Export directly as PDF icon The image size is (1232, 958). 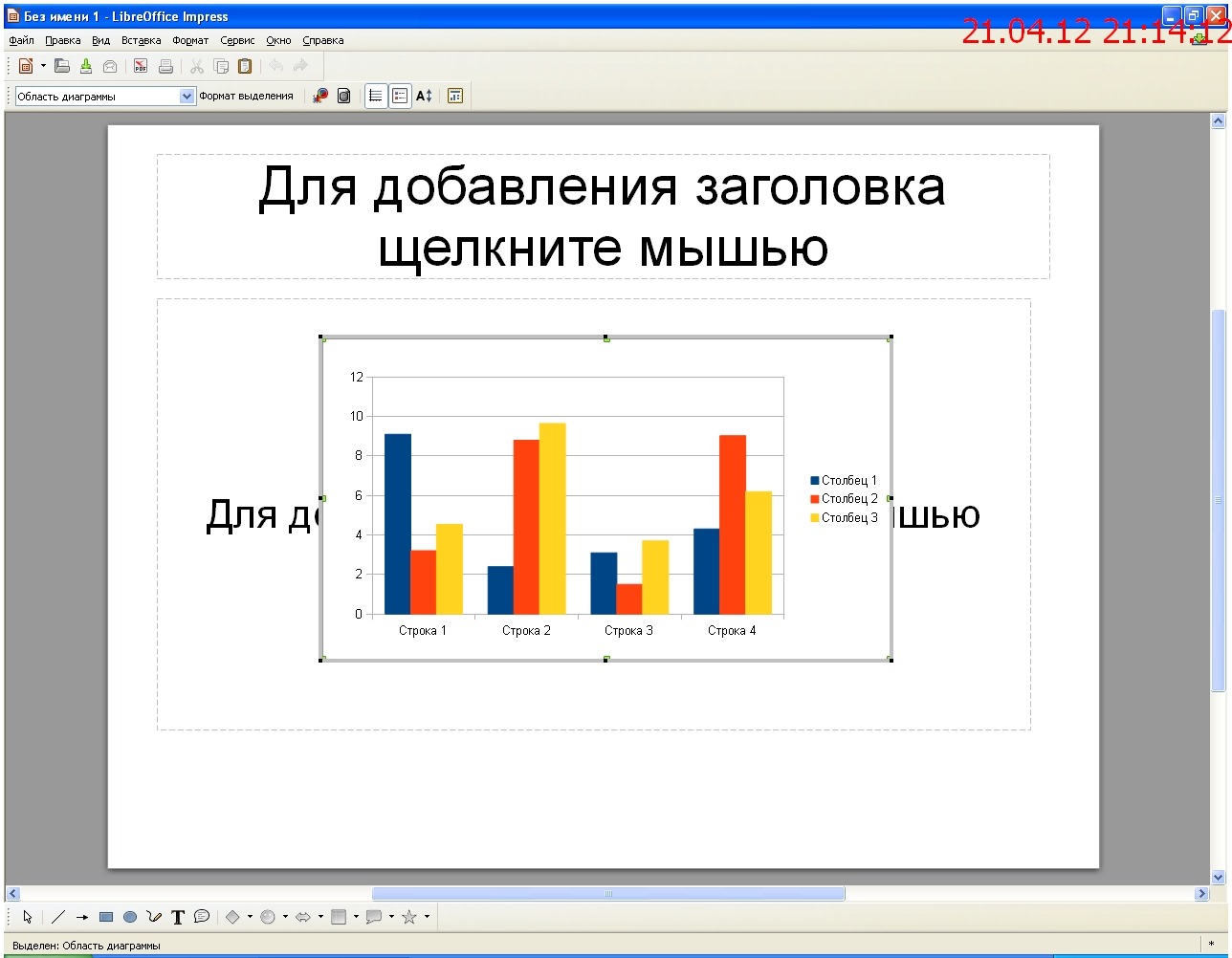[141, 66]
